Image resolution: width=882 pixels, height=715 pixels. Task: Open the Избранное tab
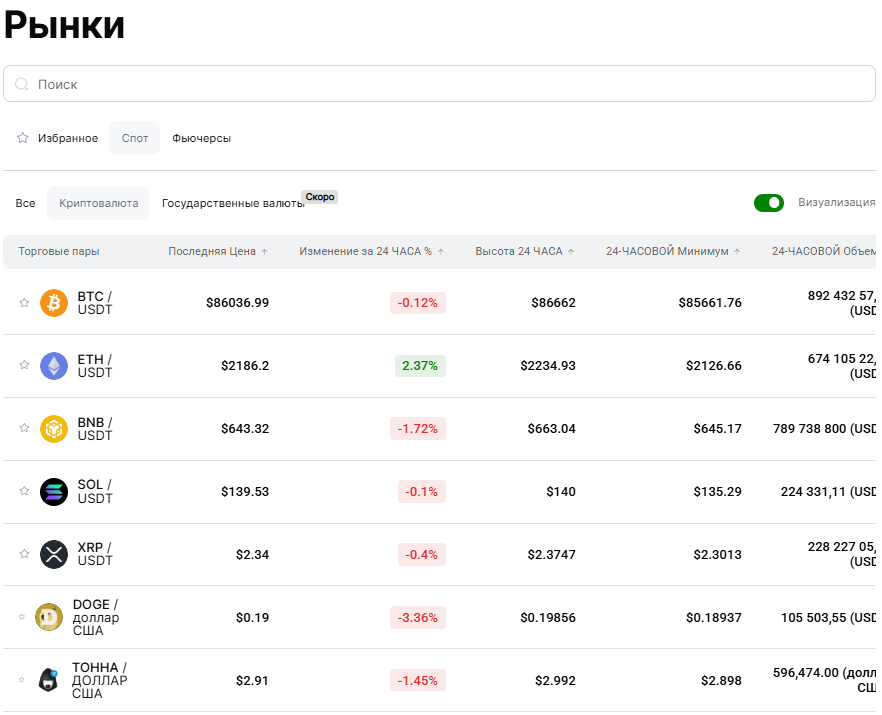tap(58, 138)
